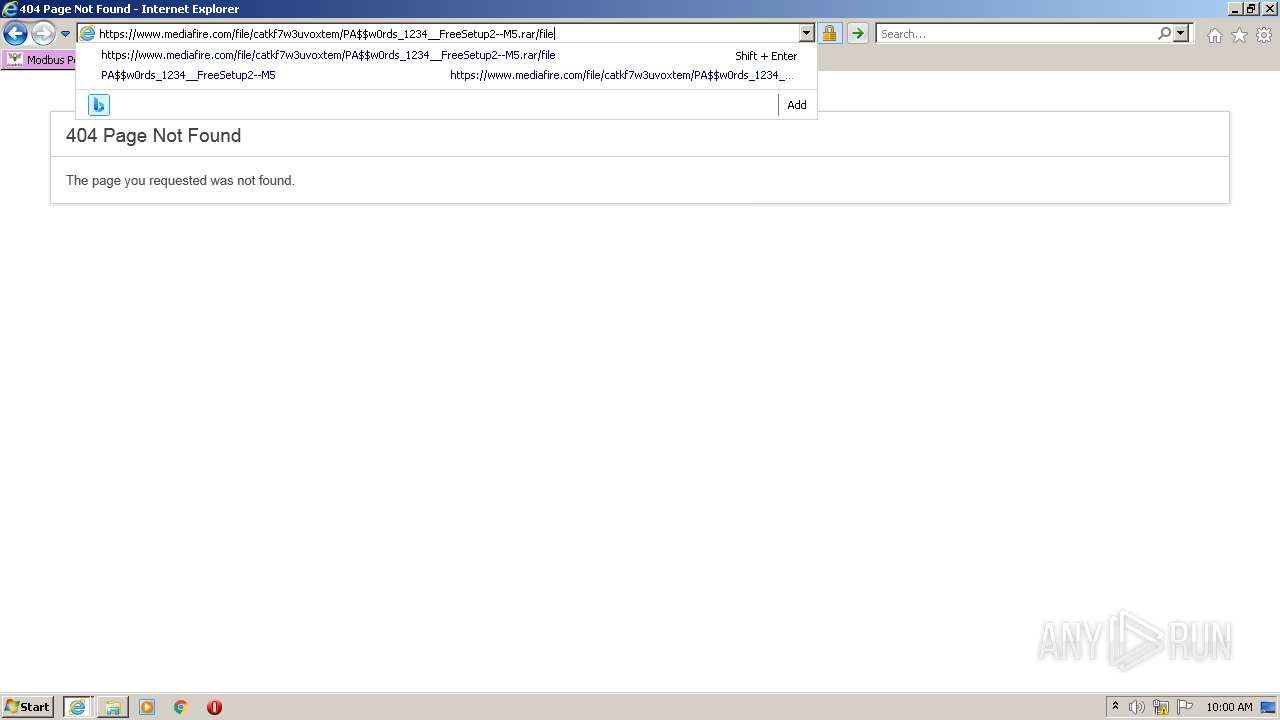Image resolution: width=1280 pixels, height=720 pixels.
Task: Click the Bing search provider icon
Action: tap(98, 105)
